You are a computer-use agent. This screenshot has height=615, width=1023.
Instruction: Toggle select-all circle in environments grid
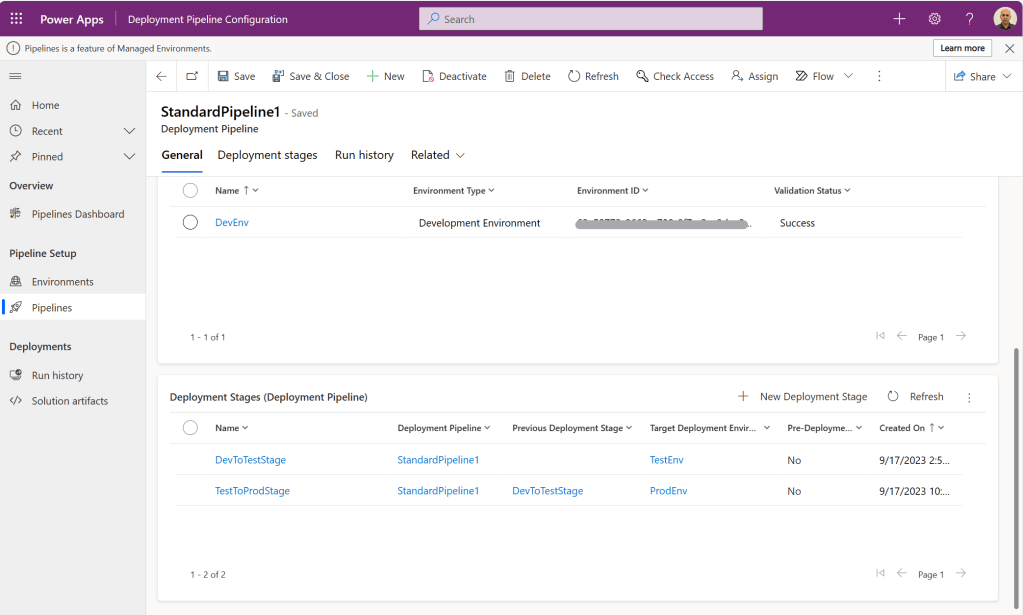click(x=190, y=190)
